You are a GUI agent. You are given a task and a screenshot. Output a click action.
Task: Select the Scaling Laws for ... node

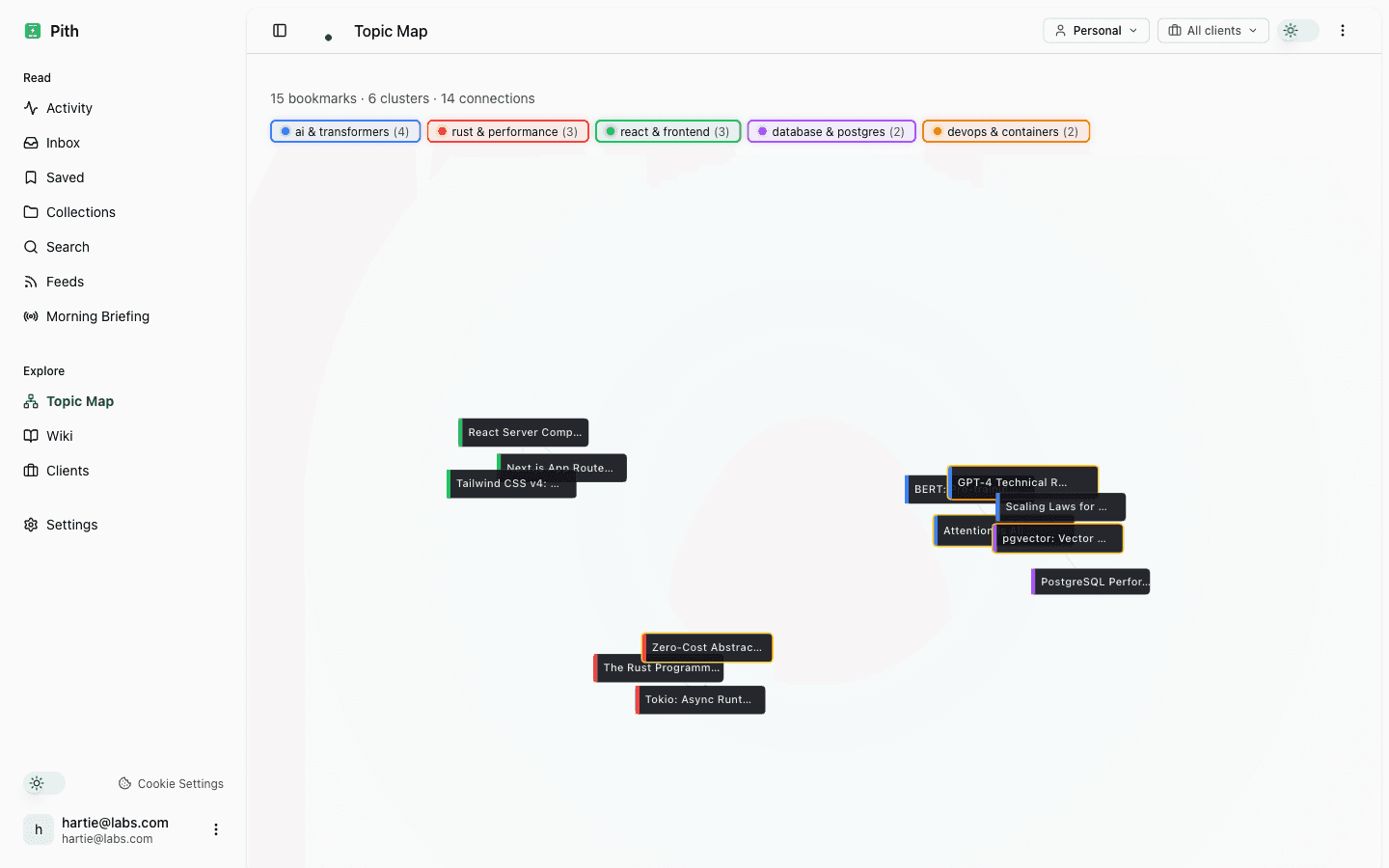pyautogui.click(x=1061, y=506)
